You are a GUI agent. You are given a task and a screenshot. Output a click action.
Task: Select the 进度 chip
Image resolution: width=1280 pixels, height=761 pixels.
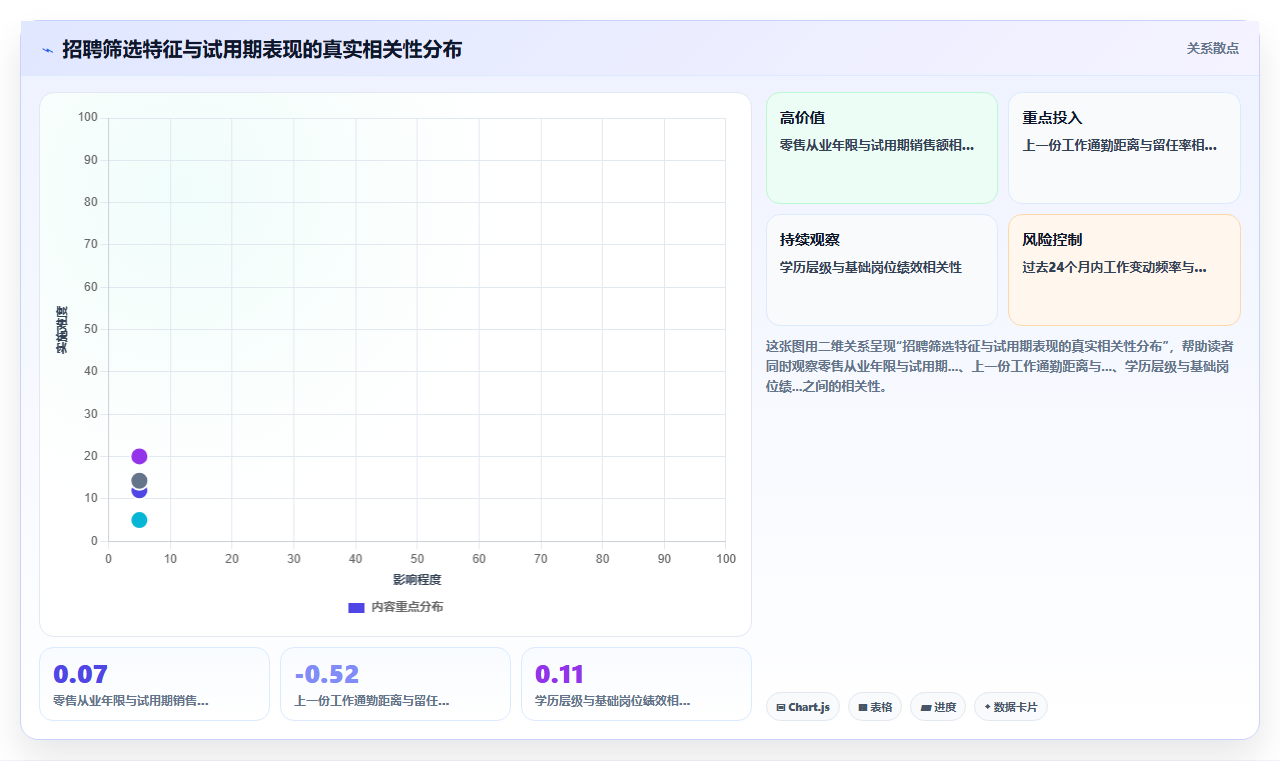pos(938,707)
